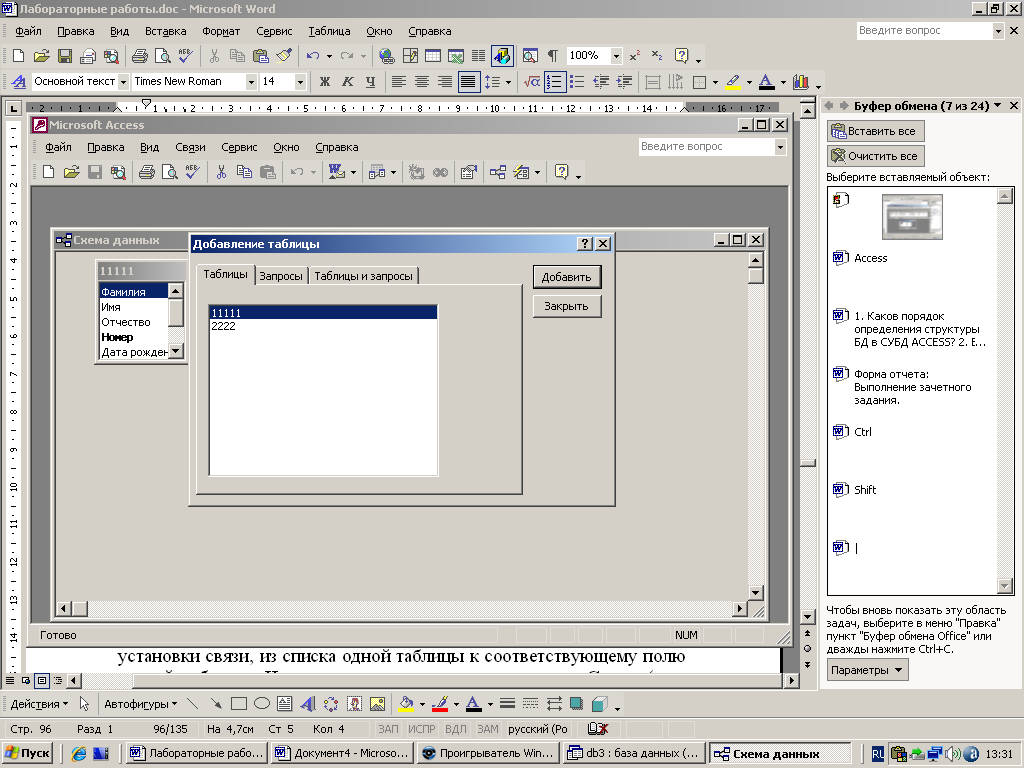Click 'Очистить все' button
This screenshot has width=1024, height=768.
point(875,156)
